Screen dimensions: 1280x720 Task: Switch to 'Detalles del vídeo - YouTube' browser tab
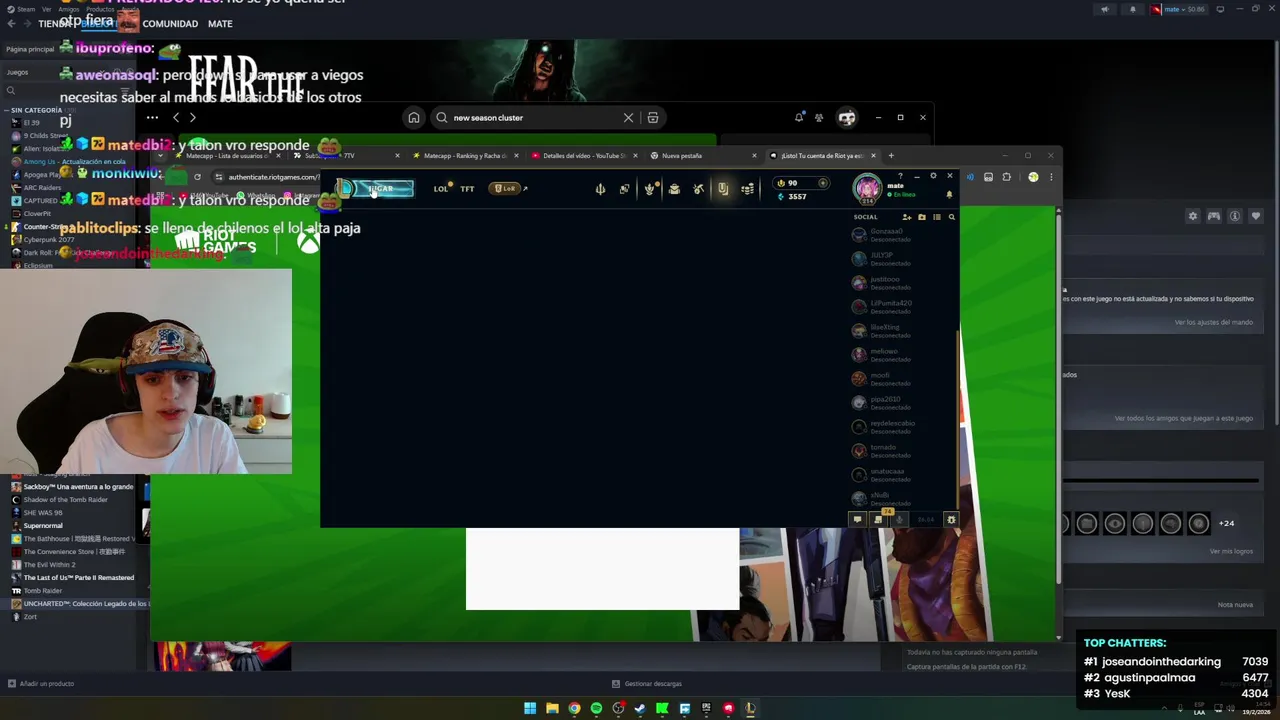point(584,155)
